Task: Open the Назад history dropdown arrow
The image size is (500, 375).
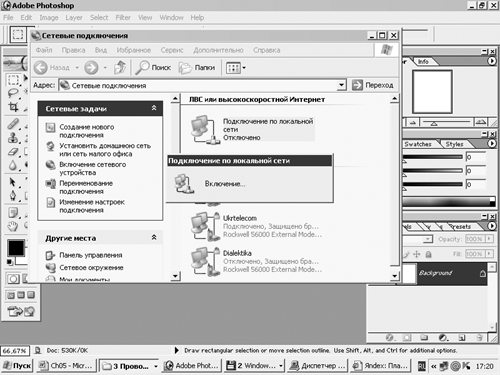Action: [x=77, y=68]
